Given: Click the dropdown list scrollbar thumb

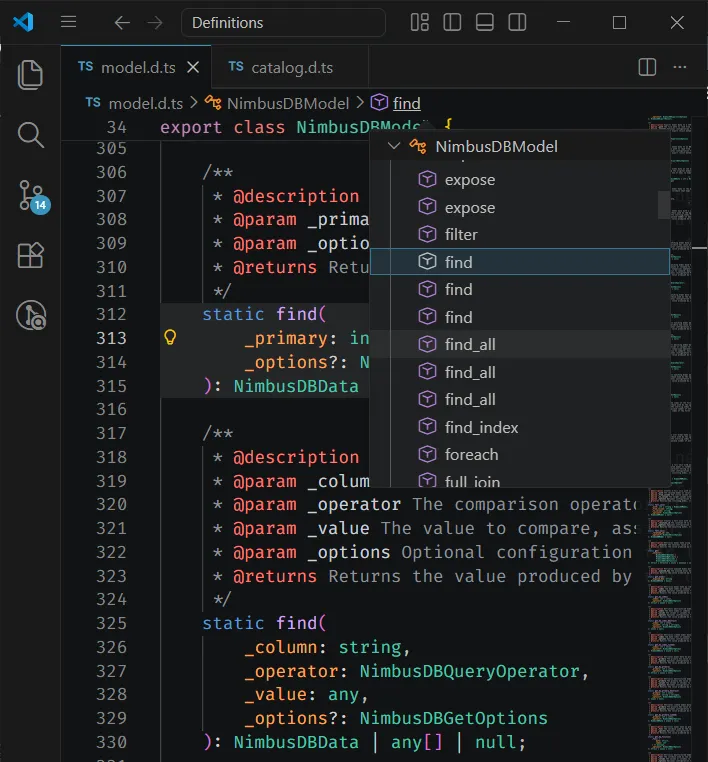Looking at the screenshot, I should click(664, 205).
